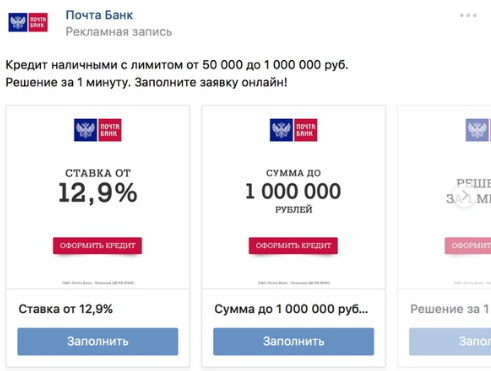491x371 pixels.
Task: Click the СУММА ДО 1 000 000 banner image
Action: click(x=294, y=197)
